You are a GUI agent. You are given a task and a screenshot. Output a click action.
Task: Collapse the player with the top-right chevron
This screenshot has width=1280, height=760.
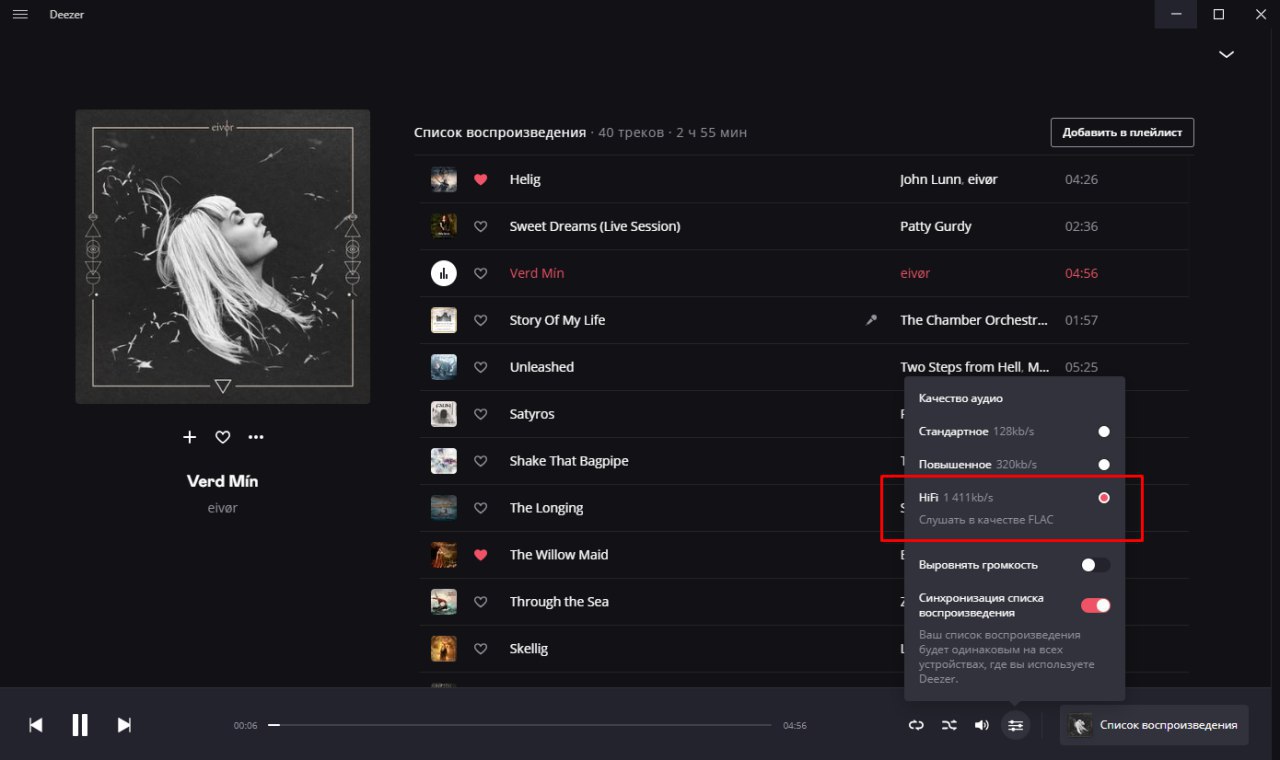1226,54
